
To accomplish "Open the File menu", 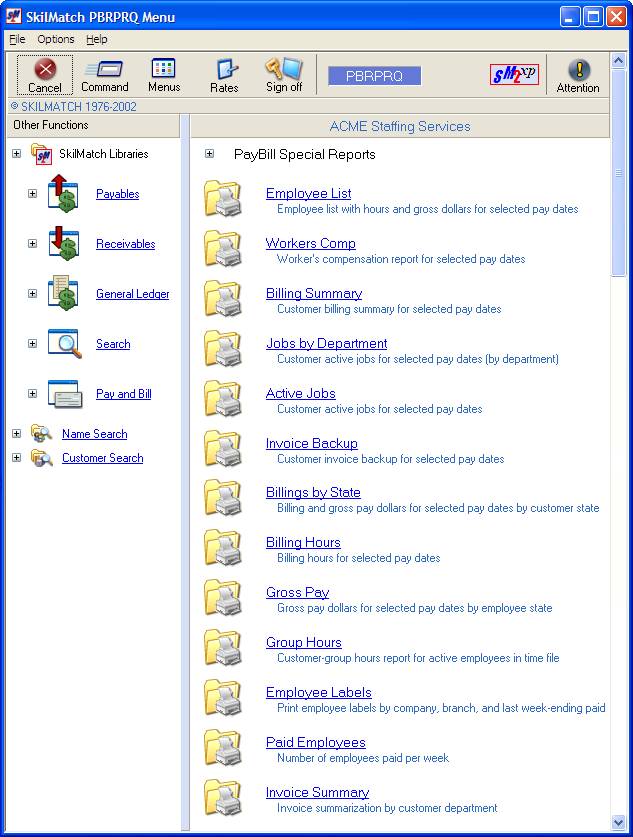I will [x=17, y=39].
